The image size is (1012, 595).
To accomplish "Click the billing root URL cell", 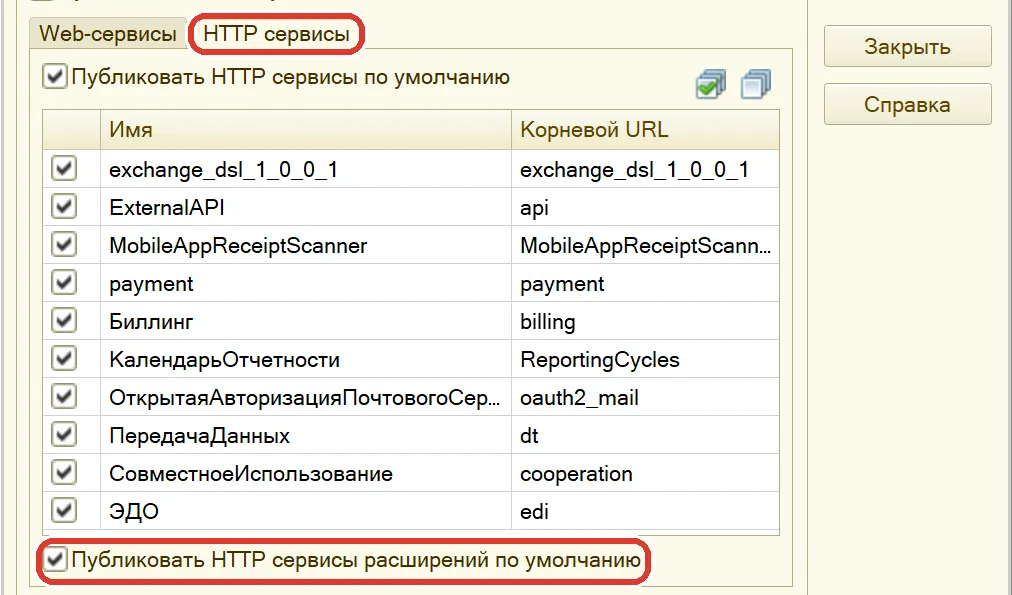I will point(645,321).
